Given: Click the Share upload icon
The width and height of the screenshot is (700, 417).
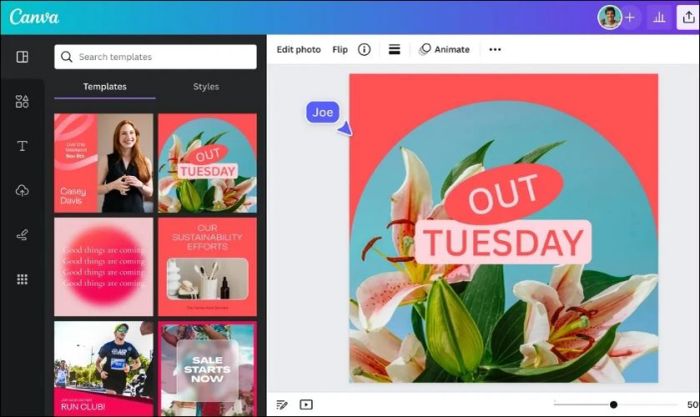Looking at the screenshot, I should point(688,17).
